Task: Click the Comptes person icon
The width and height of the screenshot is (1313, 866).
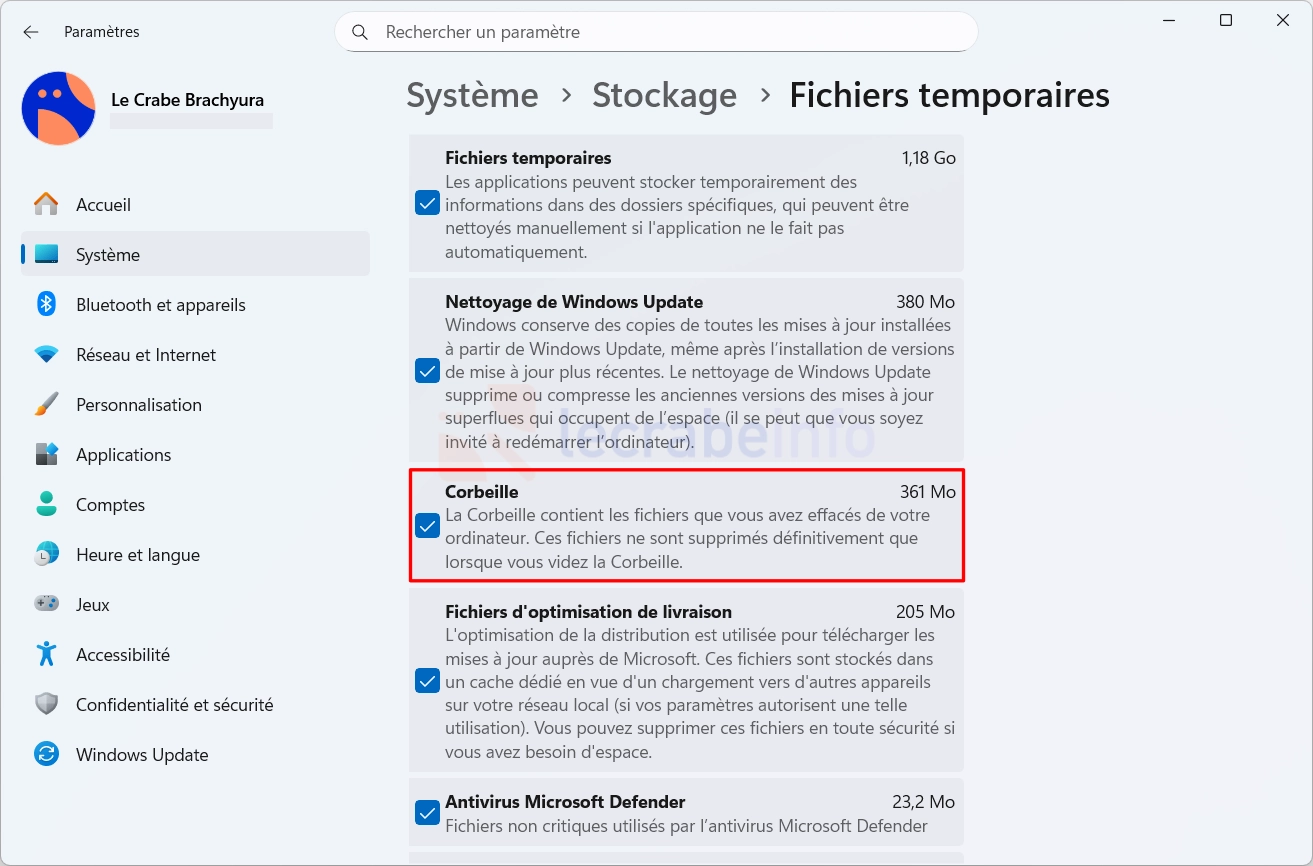Action: pos(46,504)
